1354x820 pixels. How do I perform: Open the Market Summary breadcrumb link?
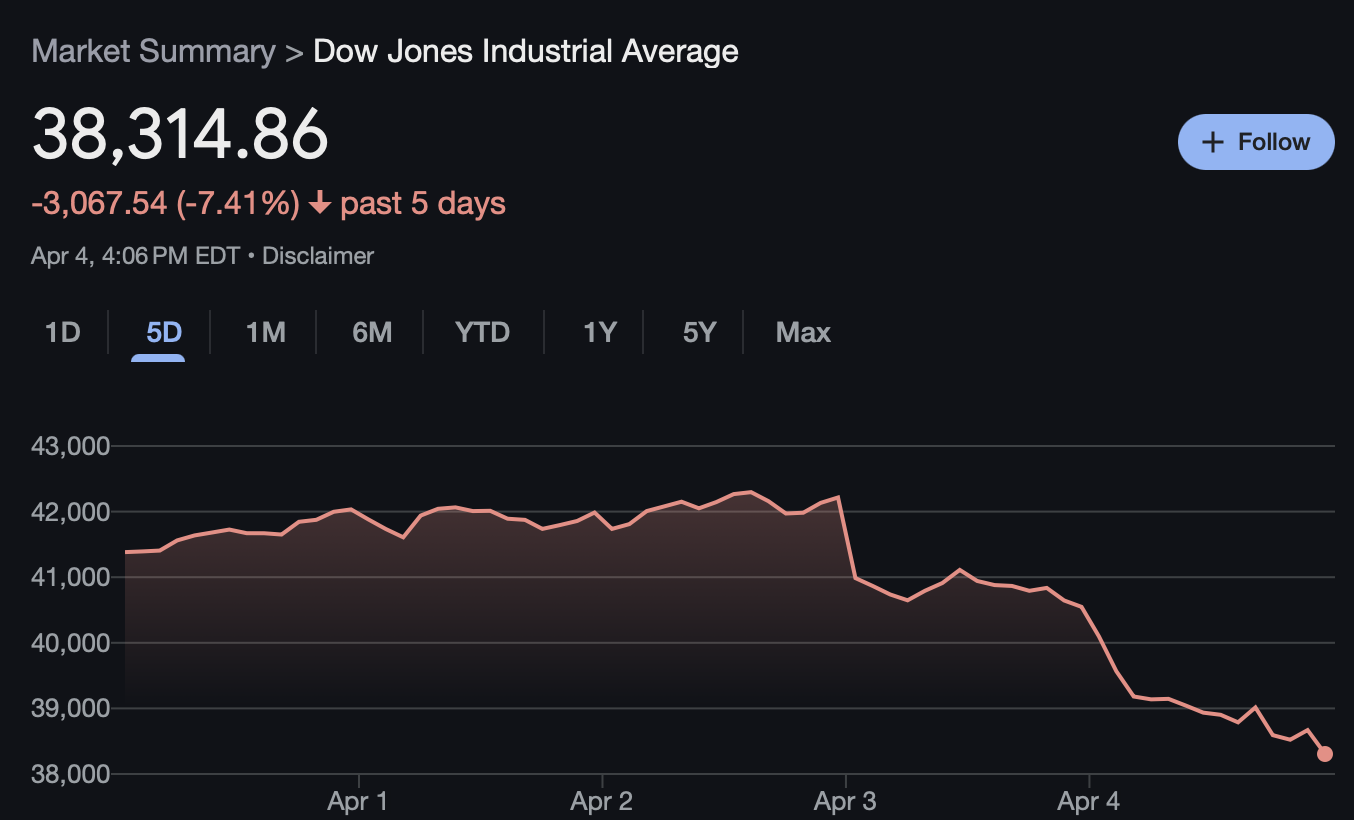153,51
